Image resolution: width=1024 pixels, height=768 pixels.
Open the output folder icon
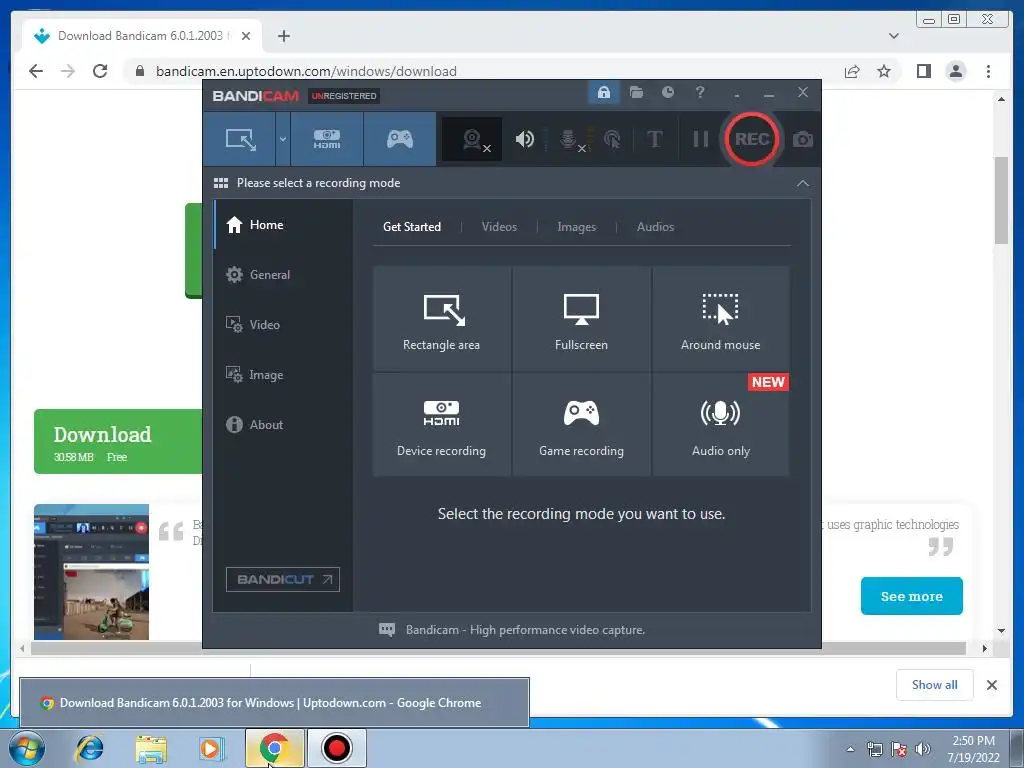pos(636,92)
